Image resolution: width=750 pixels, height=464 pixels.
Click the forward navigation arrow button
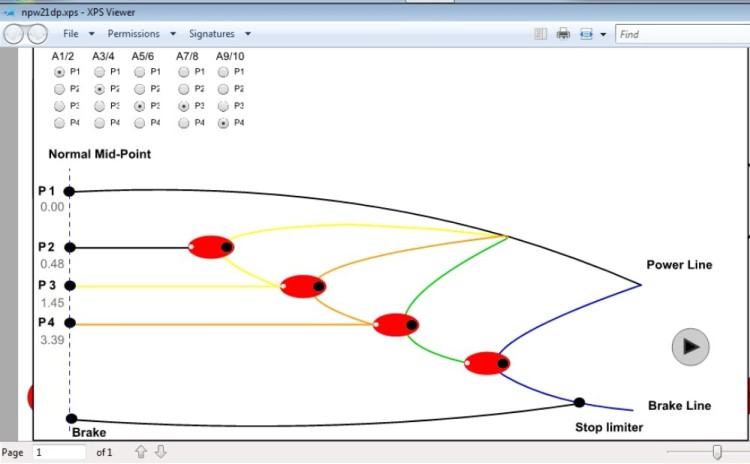tap(37, 34)
